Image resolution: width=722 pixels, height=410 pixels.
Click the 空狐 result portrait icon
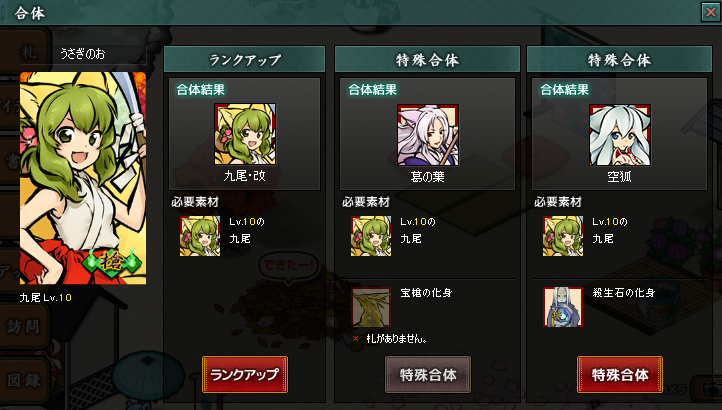[x=620, y=135]
